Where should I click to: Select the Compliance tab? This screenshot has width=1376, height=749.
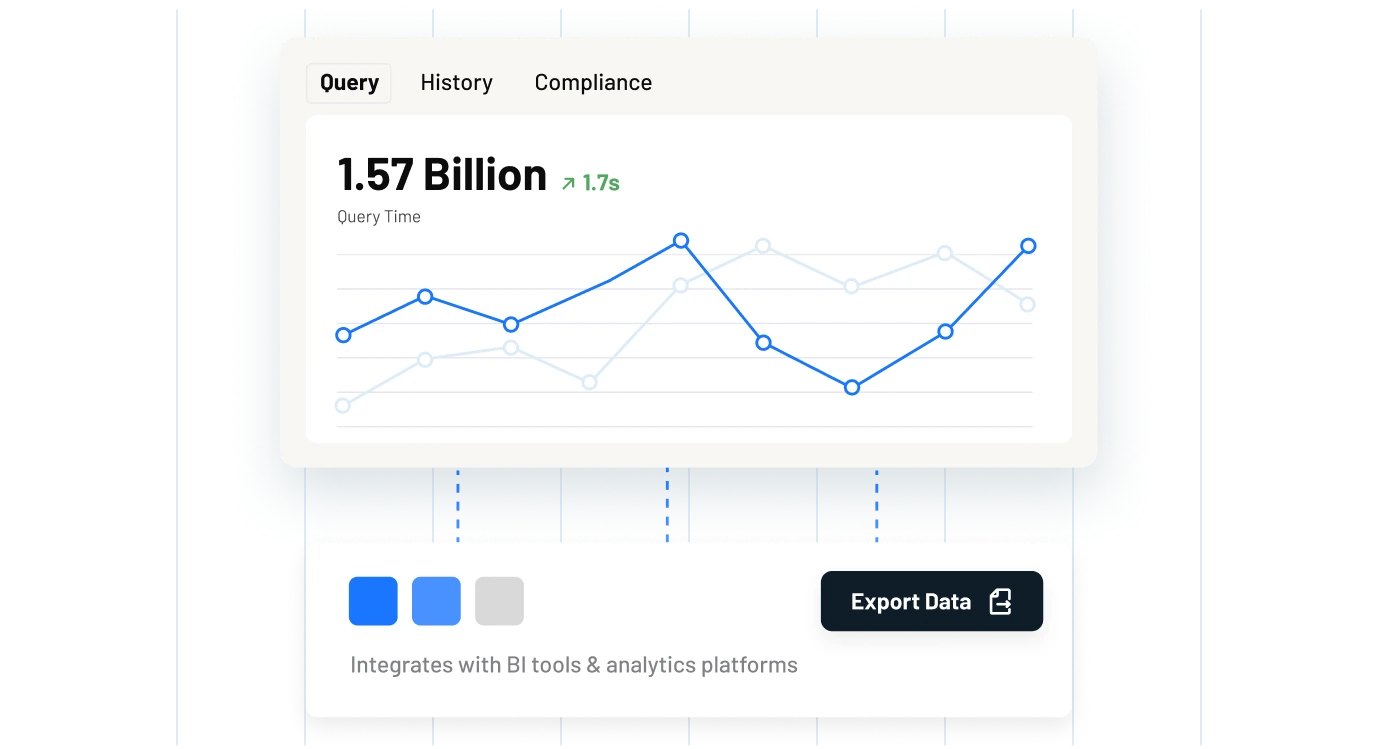click(x=593, y=83)
